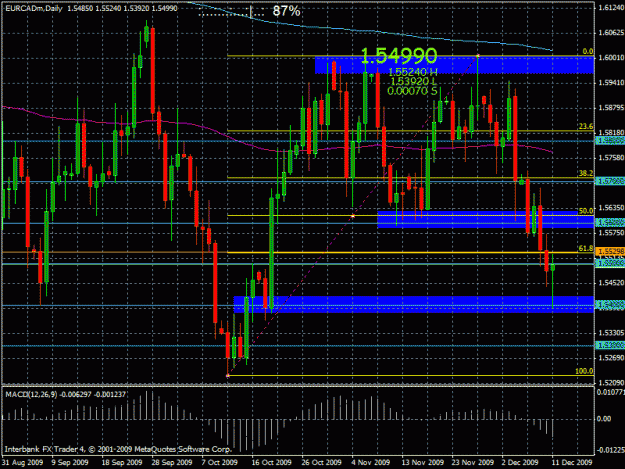Click 1.52690 on the price axis
625x469 pixels.
611,357
